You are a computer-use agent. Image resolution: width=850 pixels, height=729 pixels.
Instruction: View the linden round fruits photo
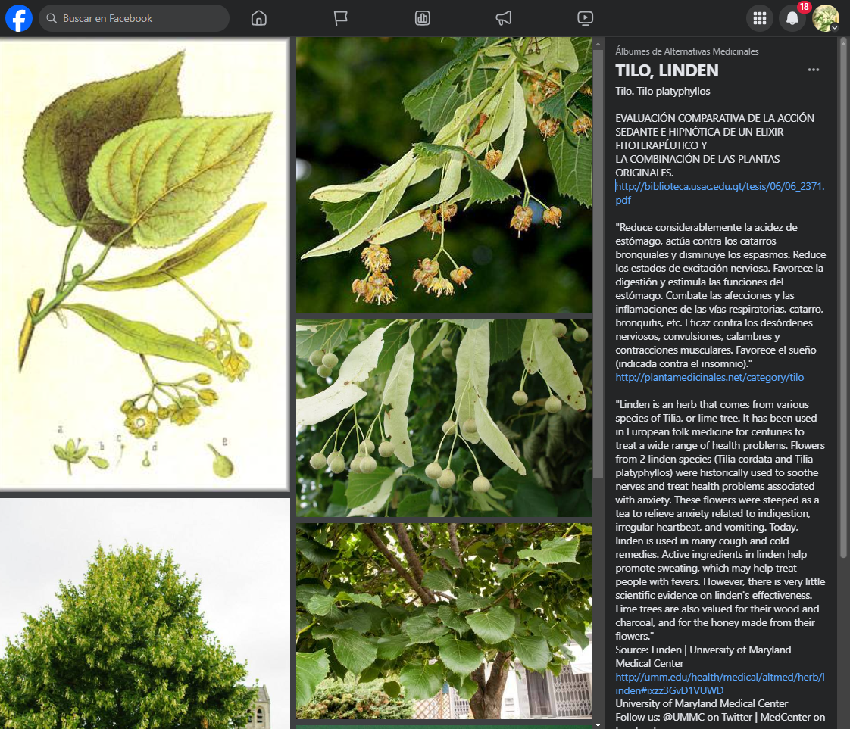(x=444, y=417)
